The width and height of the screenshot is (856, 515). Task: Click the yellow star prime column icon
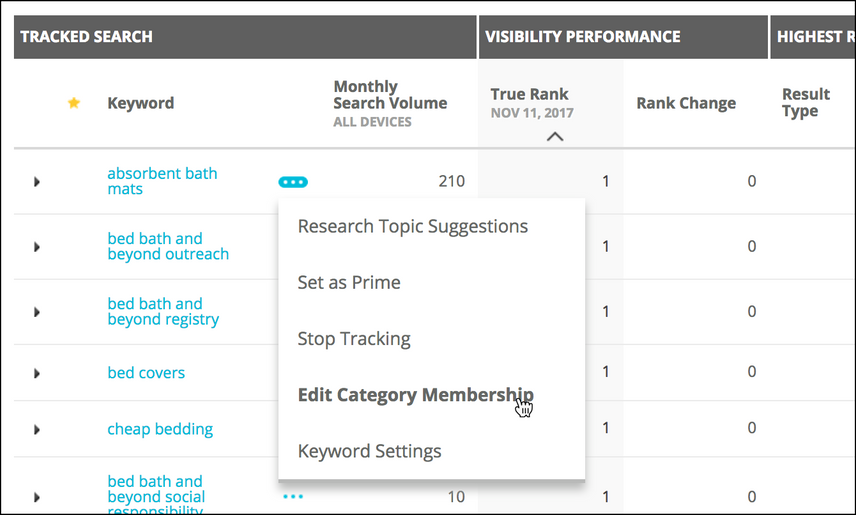[73, 103]
